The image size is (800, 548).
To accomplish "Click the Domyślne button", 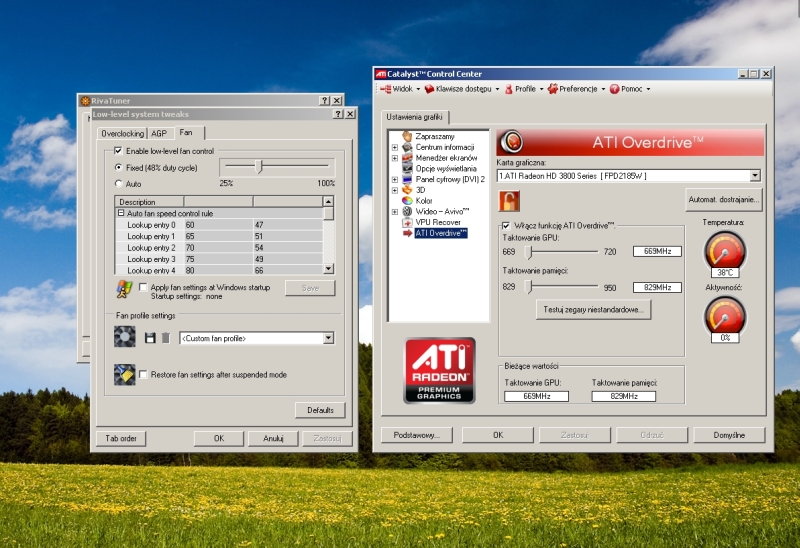I will pyautogui.click(x=729, y=435).
